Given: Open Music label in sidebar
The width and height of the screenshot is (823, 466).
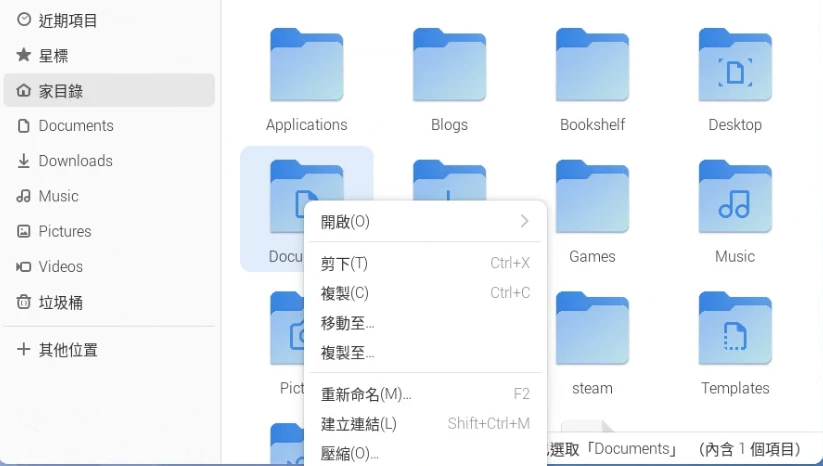Looking at the screenshot, I should click(58, 196).
